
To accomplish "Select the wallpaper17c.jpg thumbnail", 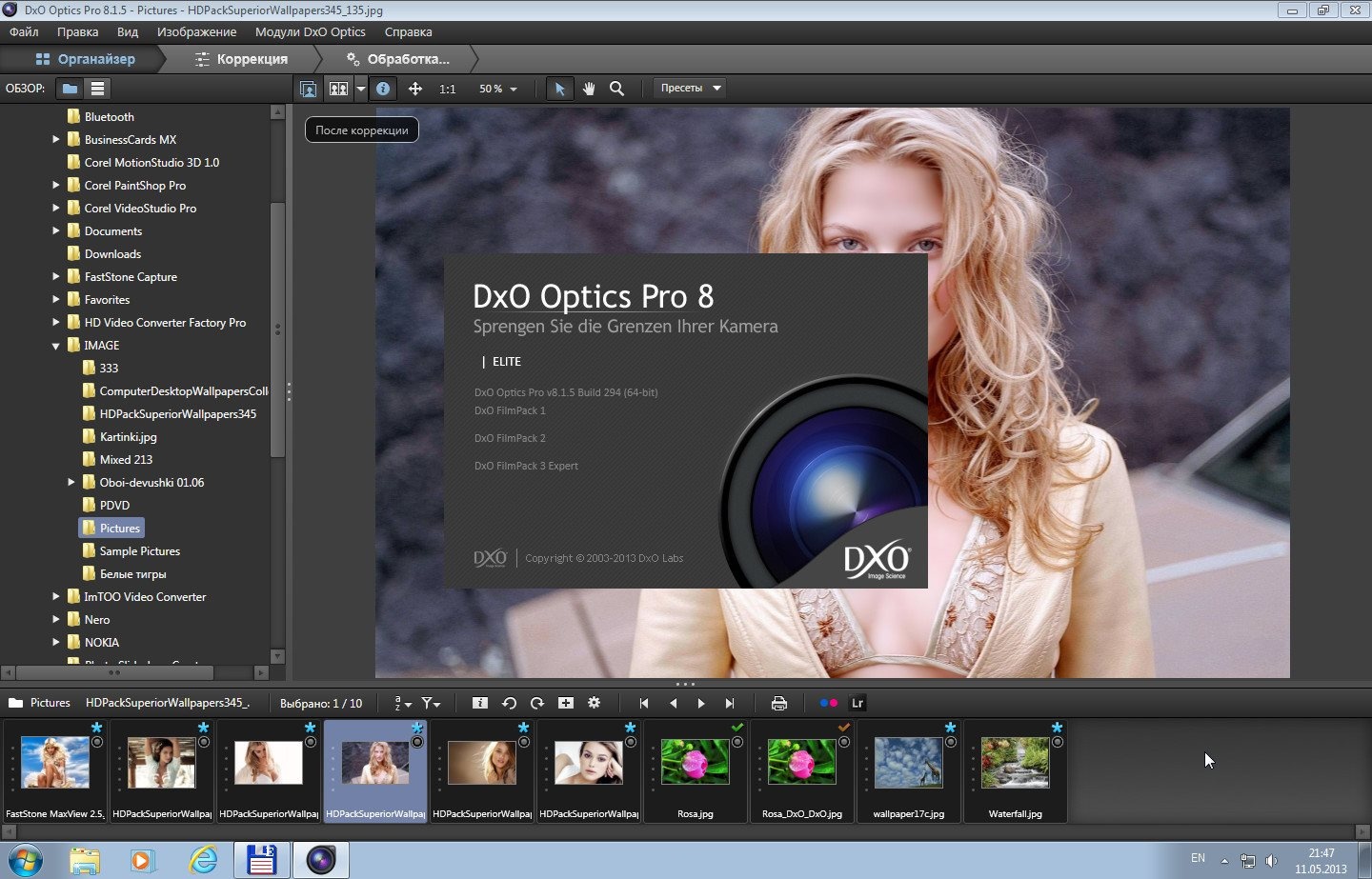I will [x=909, y=771].
